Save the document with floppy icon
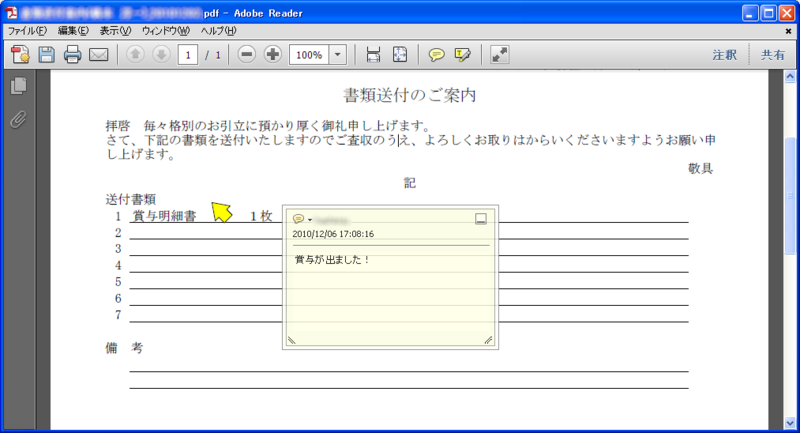 pyautogui.click(x=46, y=55)
